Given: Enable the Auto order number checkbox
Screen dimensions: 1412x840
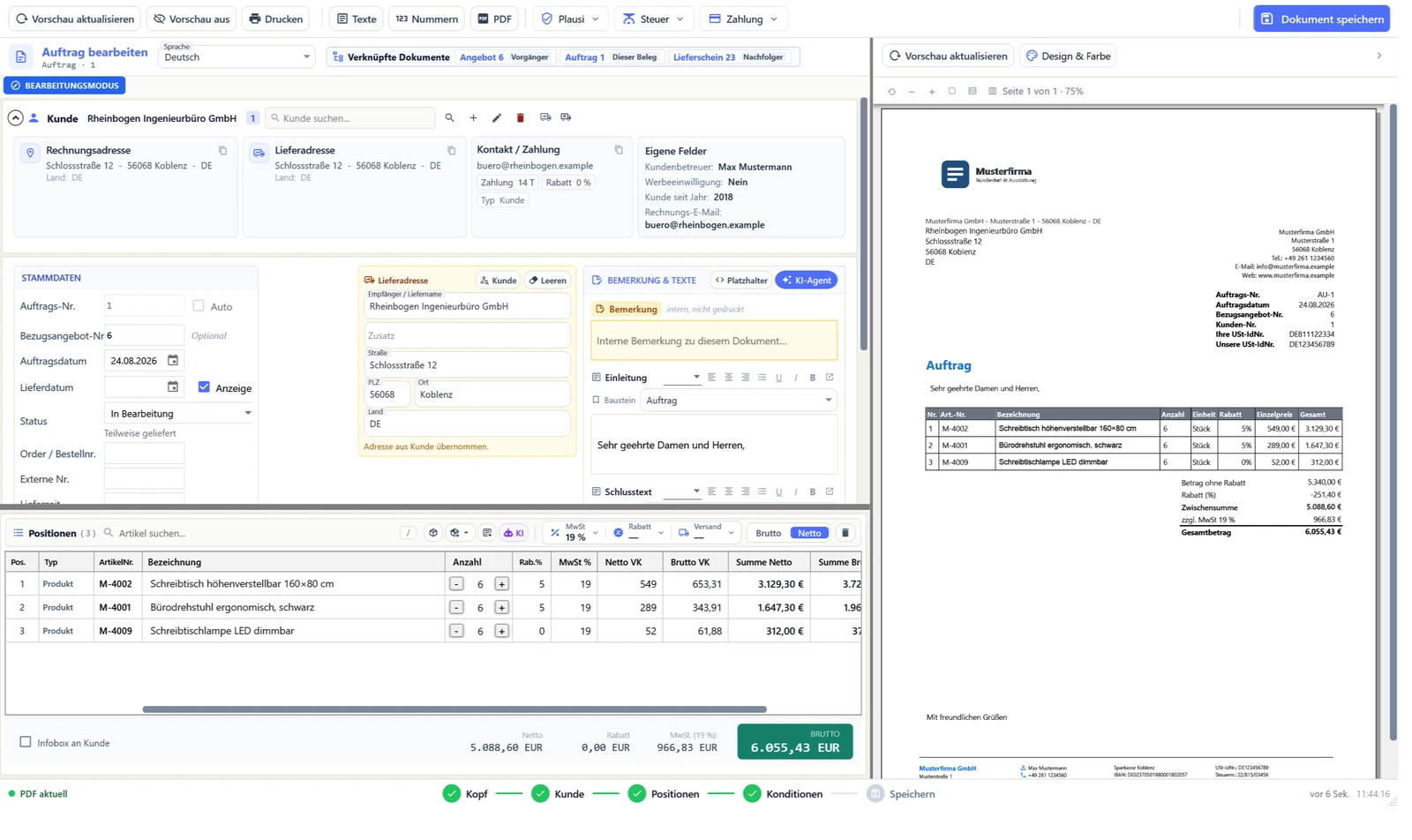Looking at the screenshot, I should 199,306.
